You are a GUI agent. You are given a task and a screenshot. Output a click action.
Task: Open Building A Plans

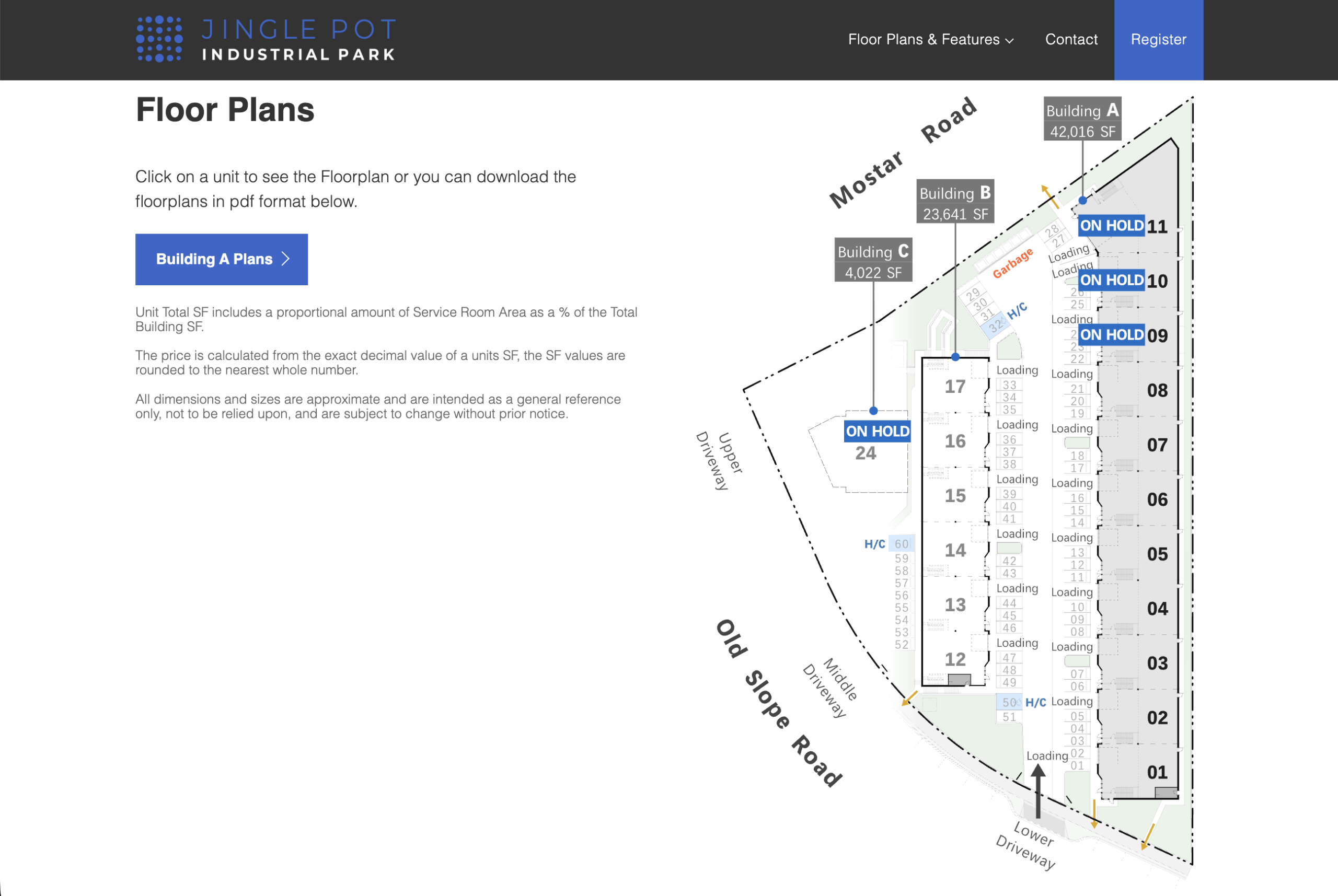(x=222, y=260)
